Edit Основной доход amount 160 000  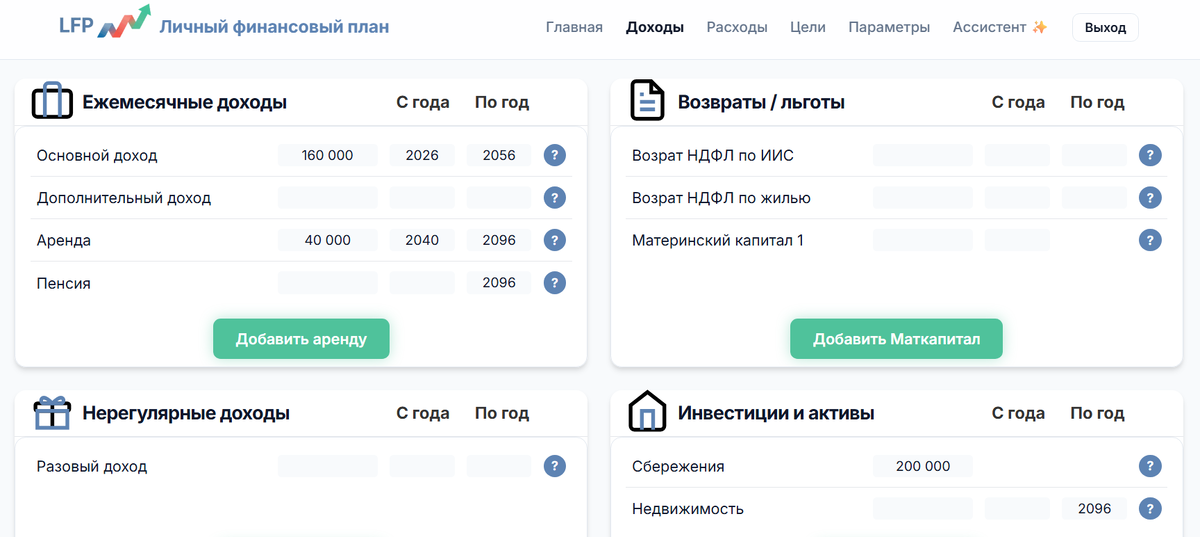(x=328, y=155)
